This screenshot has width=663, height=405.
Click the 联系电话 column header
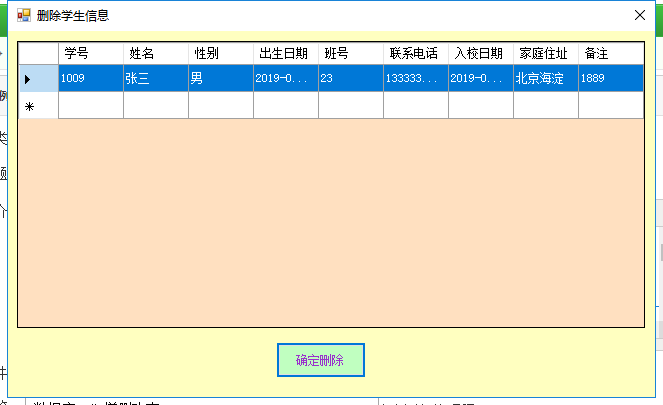point(416,53)
